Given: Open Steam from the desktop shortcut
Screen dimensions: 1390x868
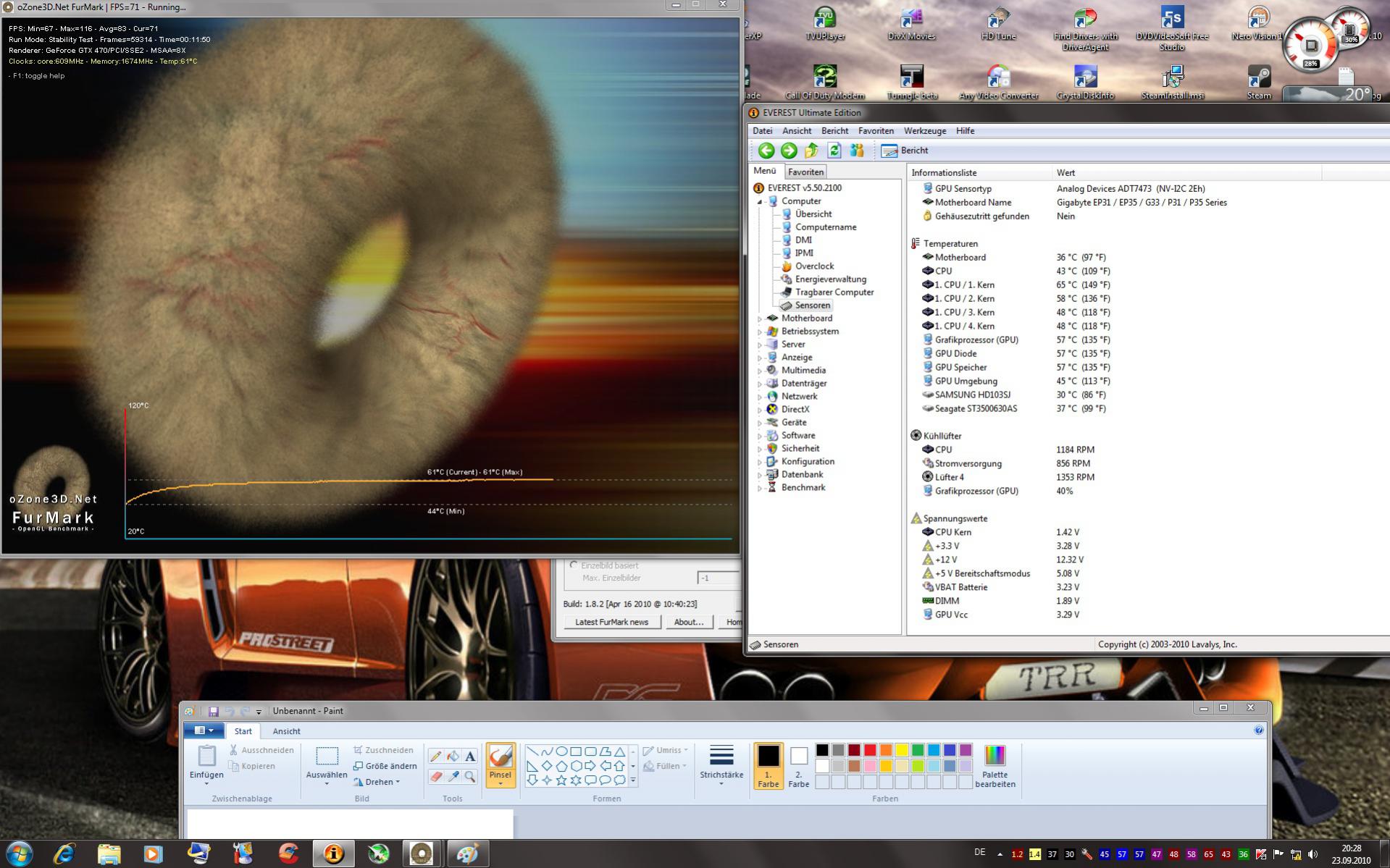Looking at the screenshot, I should coord(1259,82).
